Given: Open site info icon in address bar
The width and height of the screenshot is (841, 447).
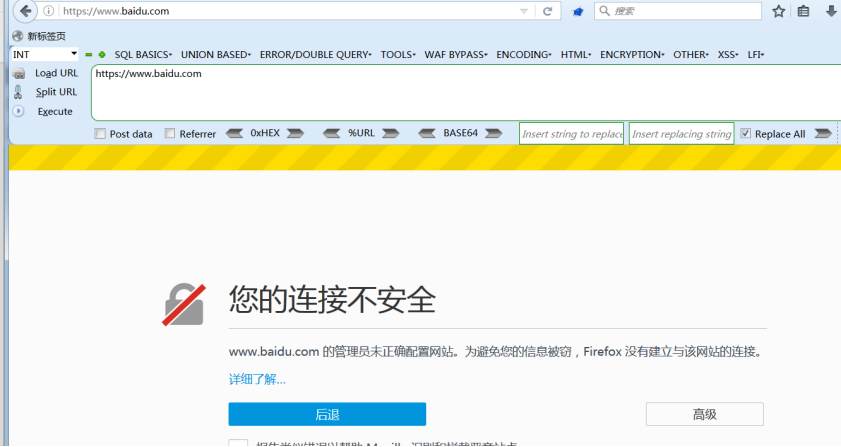Looking at the screenshot, I should (x=49, y=11).
